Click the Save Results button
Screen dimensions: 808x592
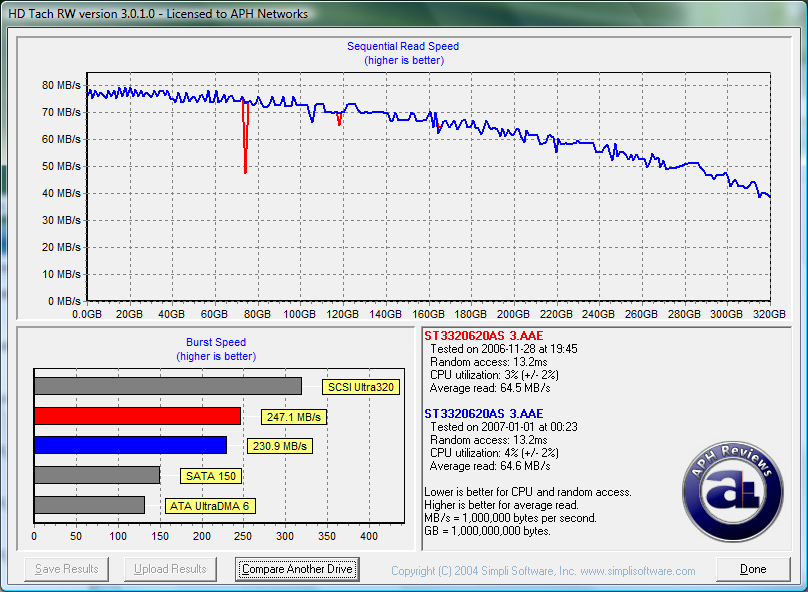tap(67, 569)
